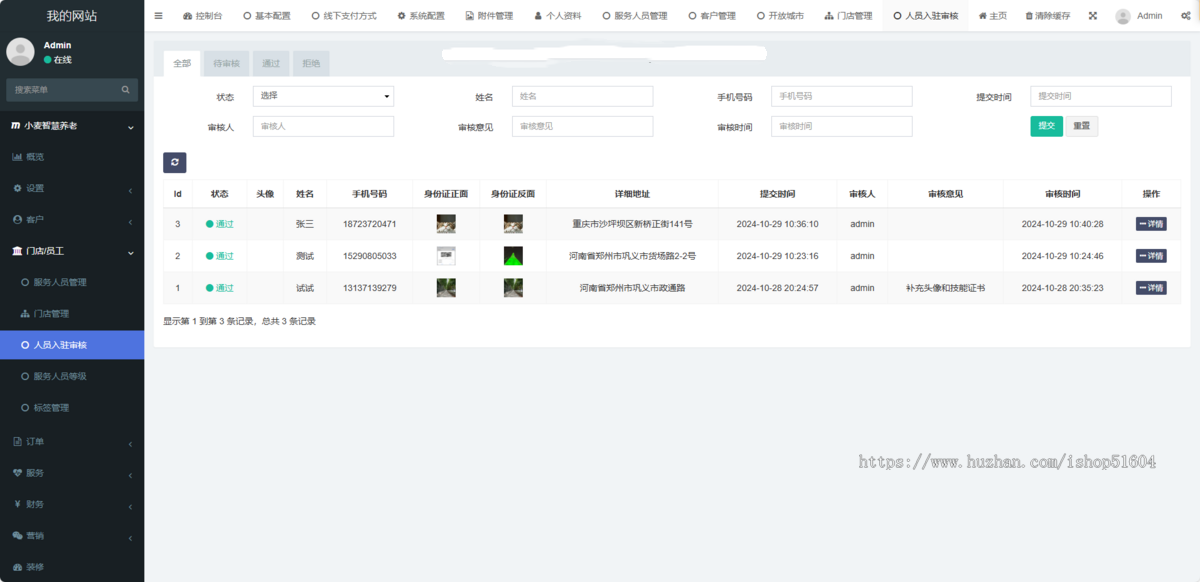Expand the 设置 sidebar menu
This screenshot has width=1200, height=582.
(x=72, y=188)
